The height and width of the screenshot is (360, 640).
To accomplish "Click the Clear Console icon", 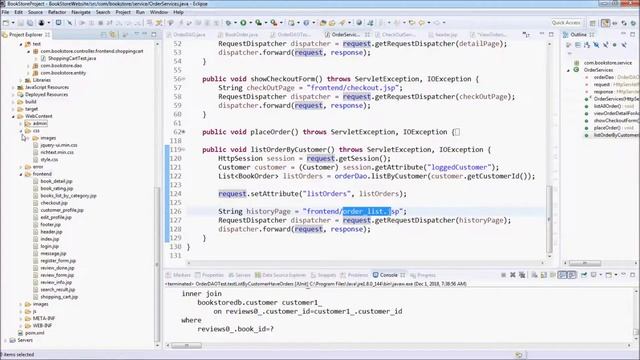I will click(534, 275).
